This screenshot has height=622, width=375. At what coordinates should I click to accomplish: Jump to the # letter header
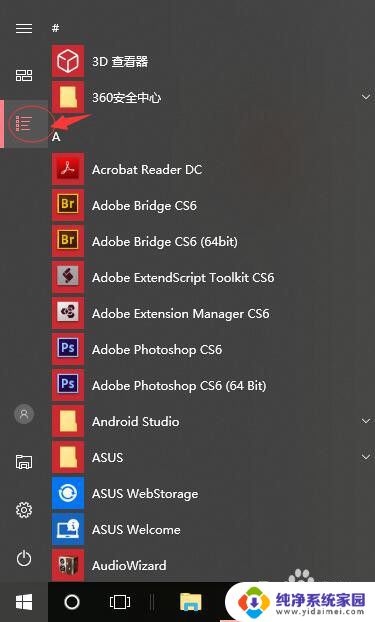pyautogui.click(x=56, y=28)
